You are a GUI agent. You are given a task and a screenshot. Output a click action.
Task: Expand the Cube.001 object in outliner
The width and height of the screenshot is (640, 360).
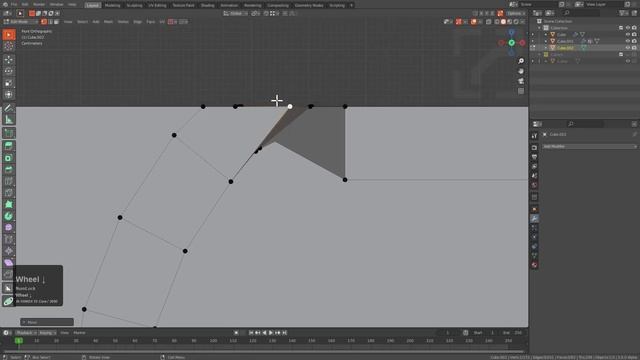(x=546, y=41)
